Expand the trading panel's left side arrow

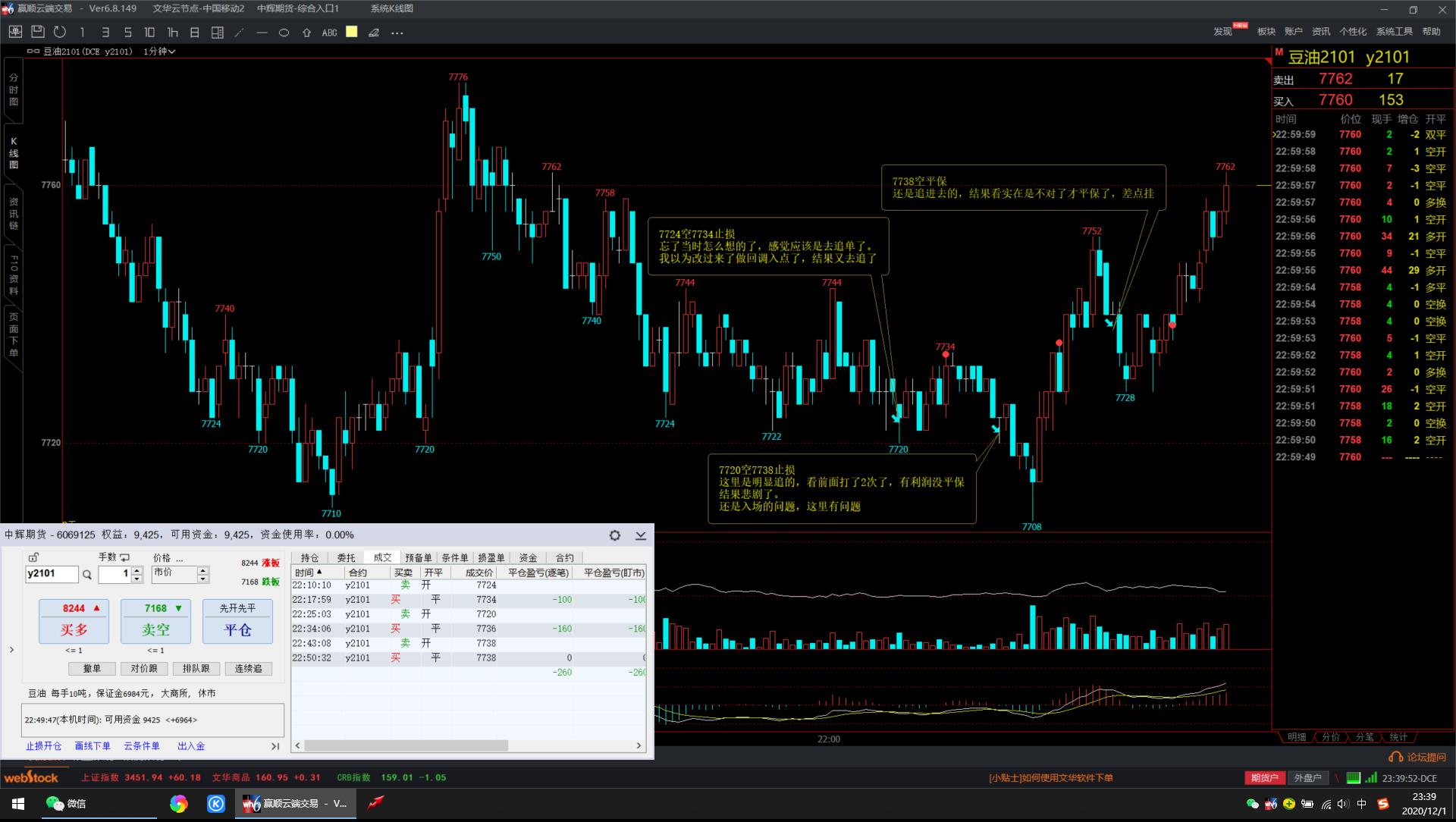pyautogui.click(x=11, y=650)
